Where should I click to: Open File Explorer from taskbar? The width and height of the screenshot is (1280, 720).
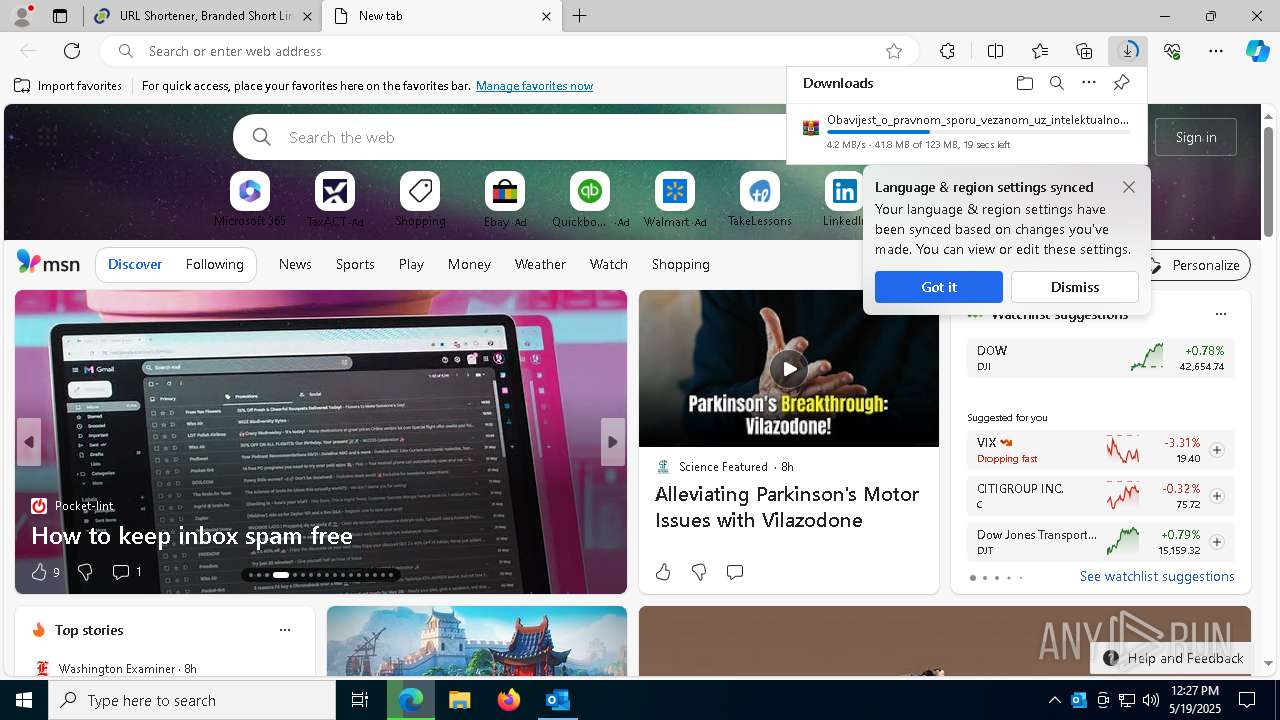click(x=459, y=700)
